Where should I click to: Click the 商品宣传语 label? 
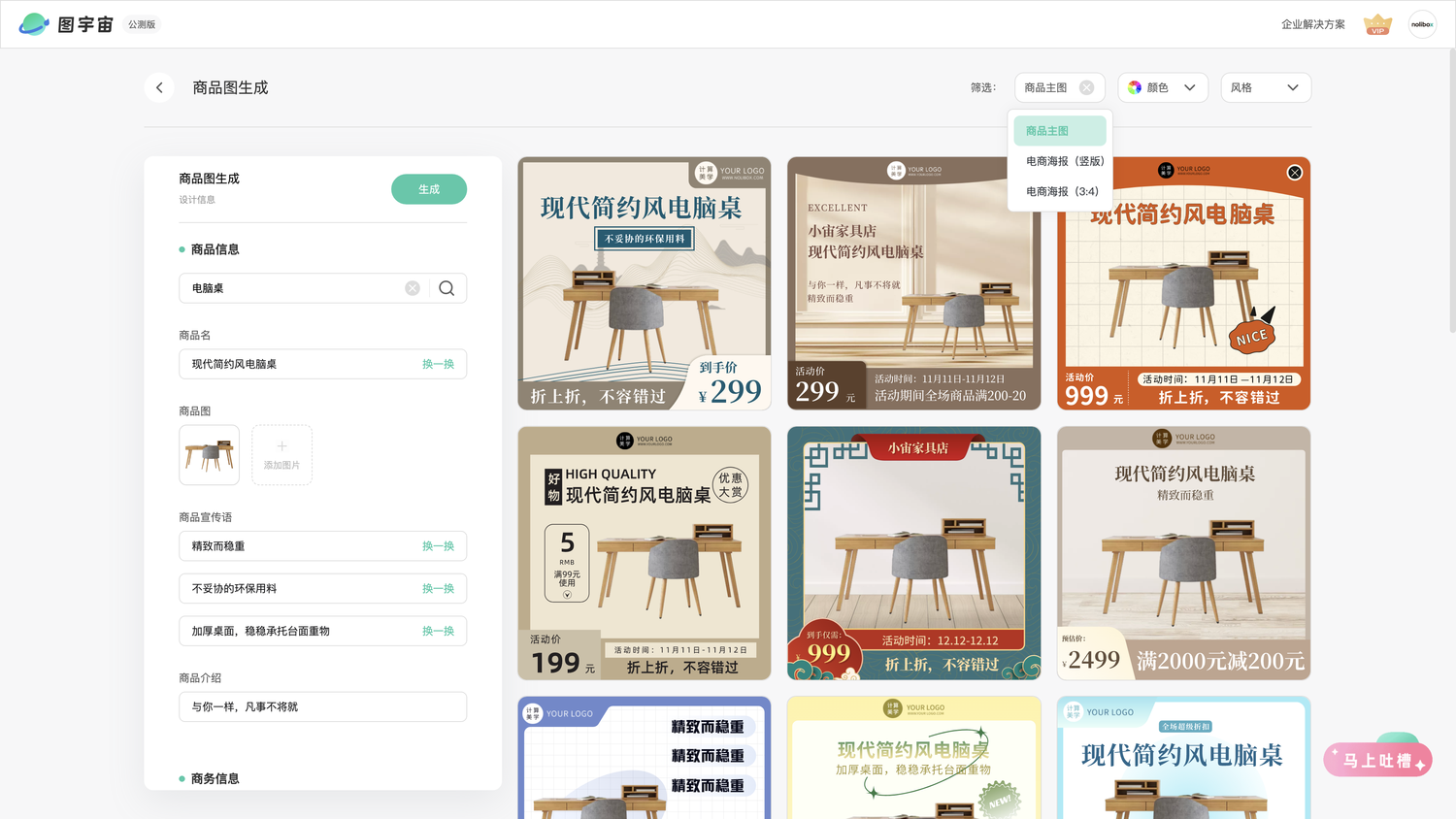(x=206, y=517)
